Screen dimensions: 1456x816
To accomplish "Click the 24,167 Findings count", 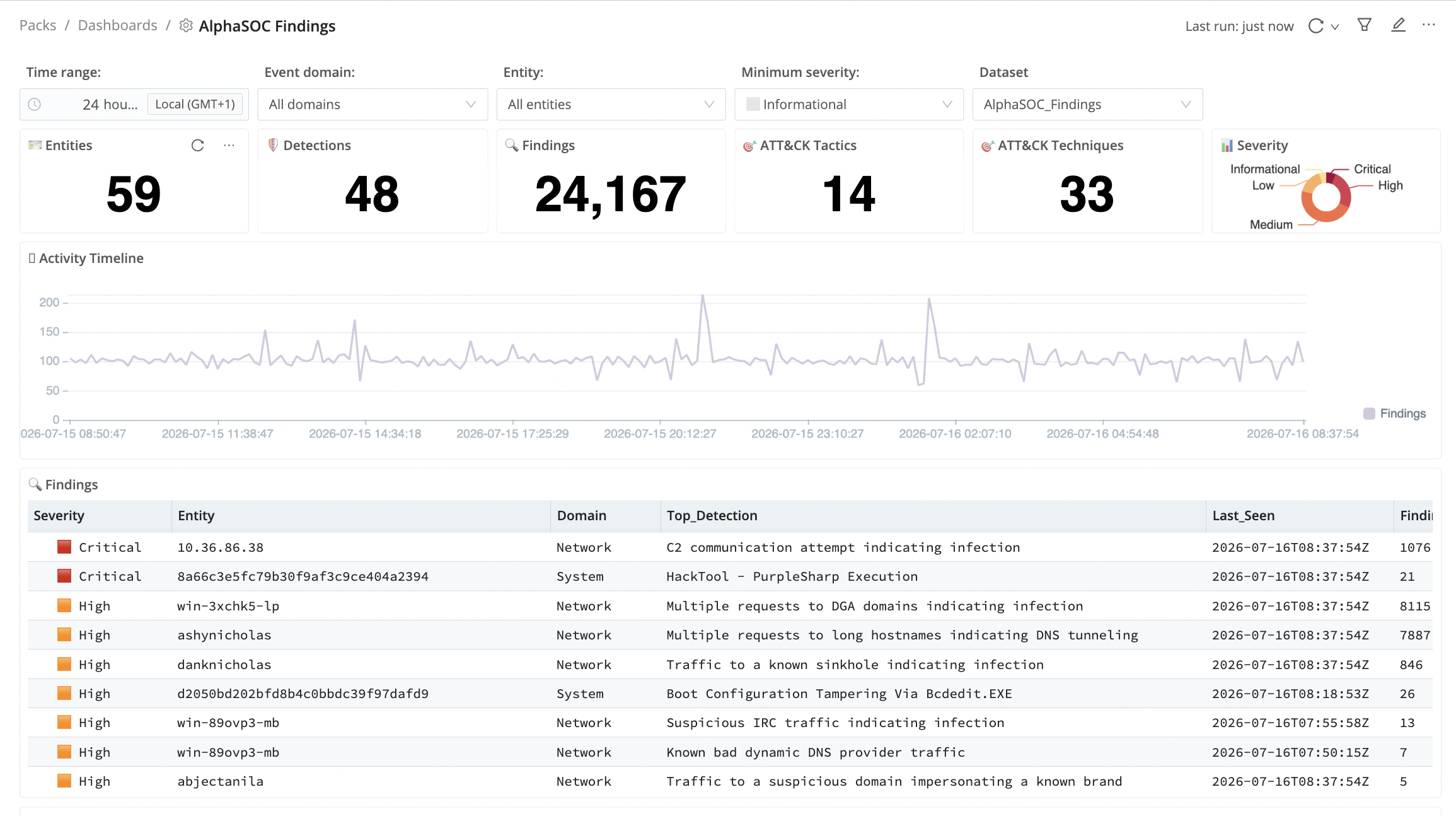I will click(x=610, y=194).
